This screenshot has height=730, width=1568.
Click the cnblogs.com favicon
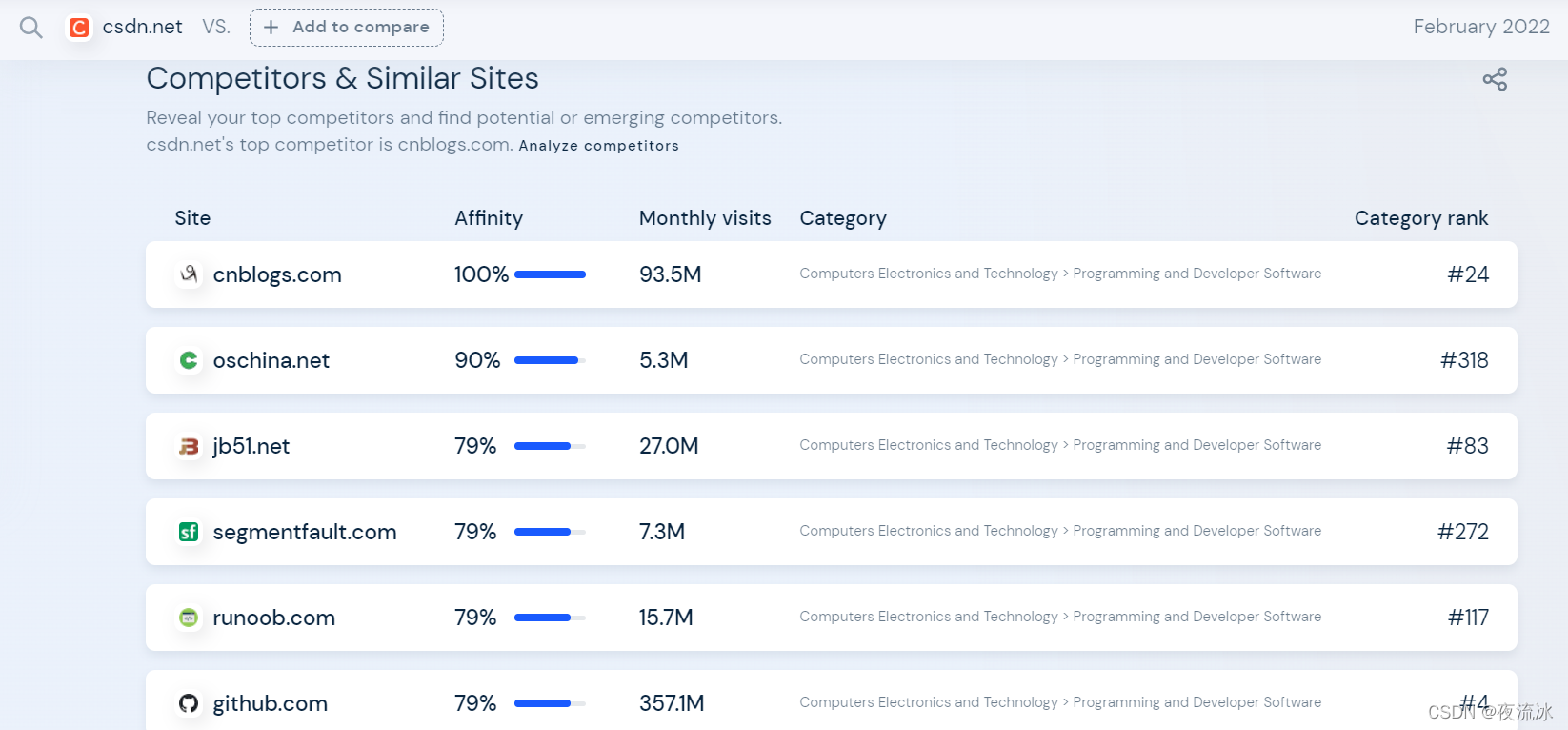pyautogui.click(x=189, y=274)
